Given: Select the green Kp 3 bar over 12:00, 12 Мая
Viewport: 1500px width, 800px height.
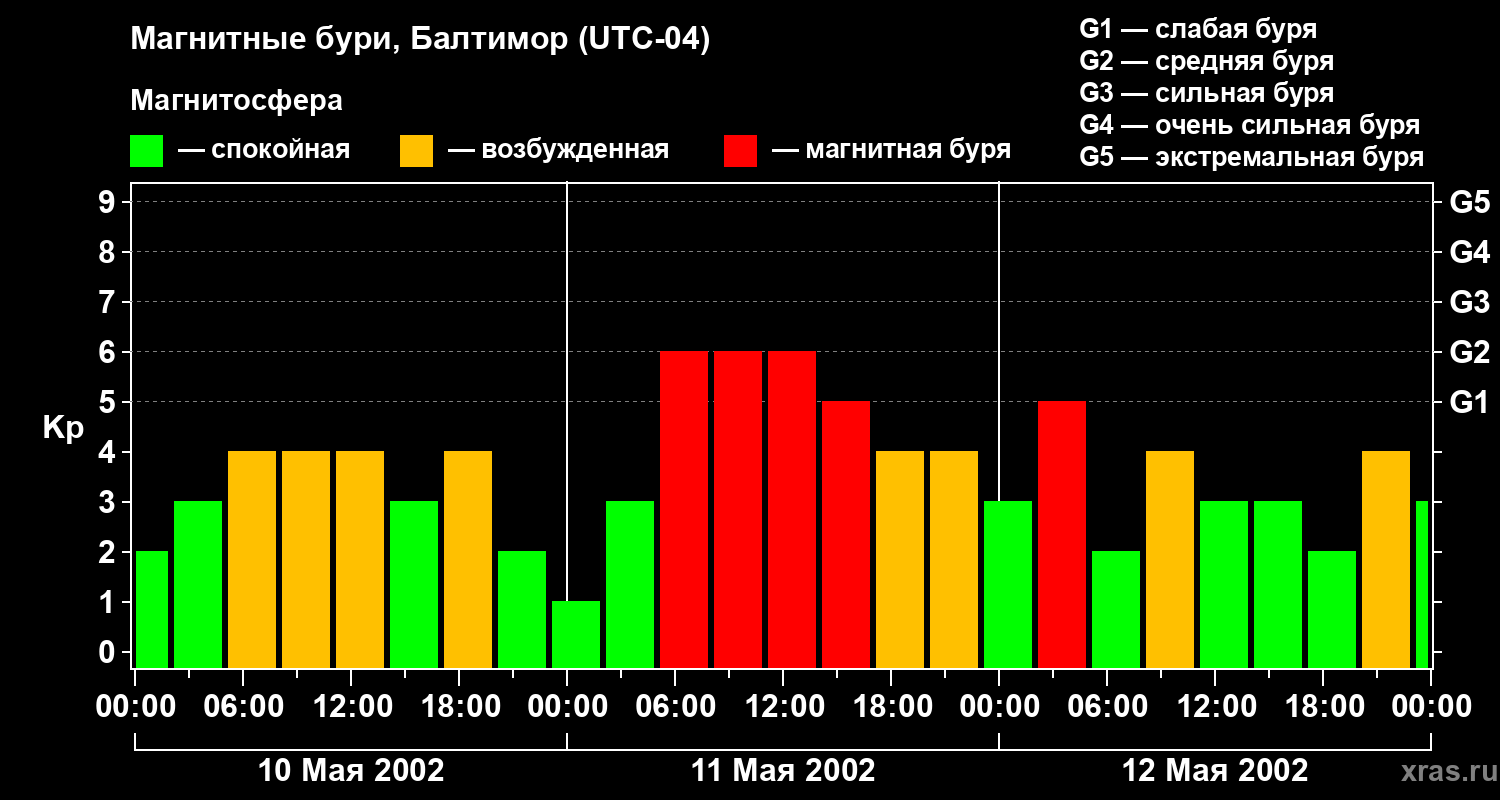Looking at the screenshot, I should (x=1224, y=584).
